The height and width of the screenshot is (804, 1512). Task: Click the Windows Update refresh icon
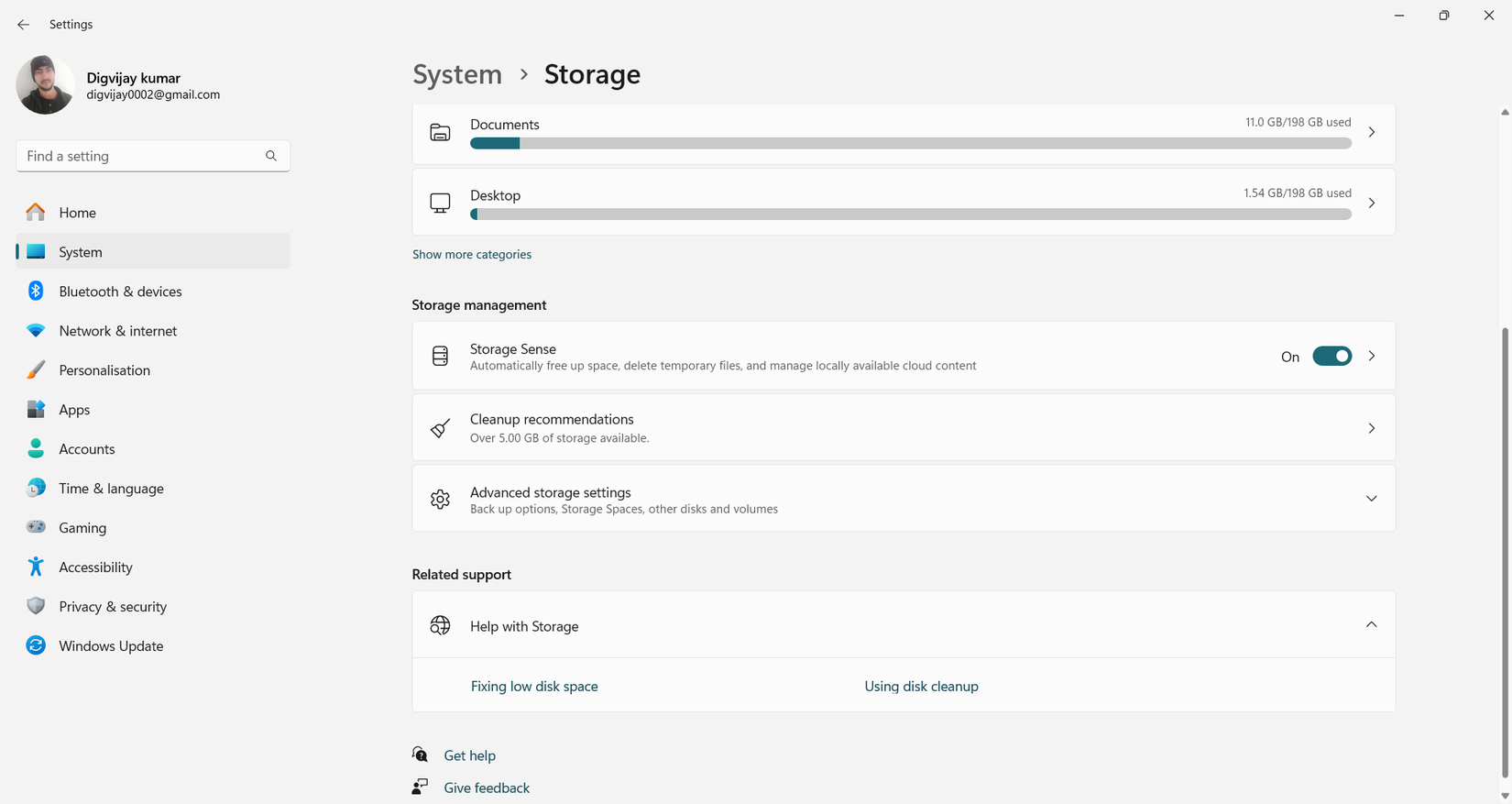(36, 645)
